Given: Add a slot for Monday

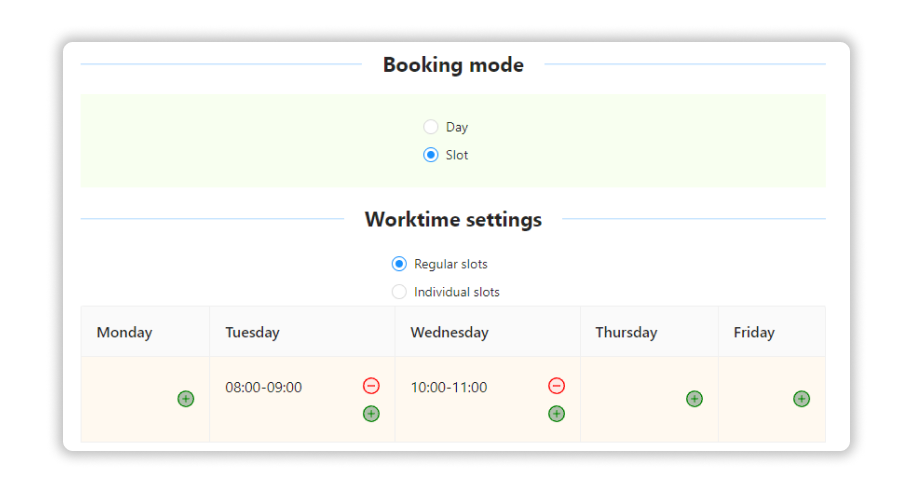Looking at the screenshot, I should tap(185, 399).
